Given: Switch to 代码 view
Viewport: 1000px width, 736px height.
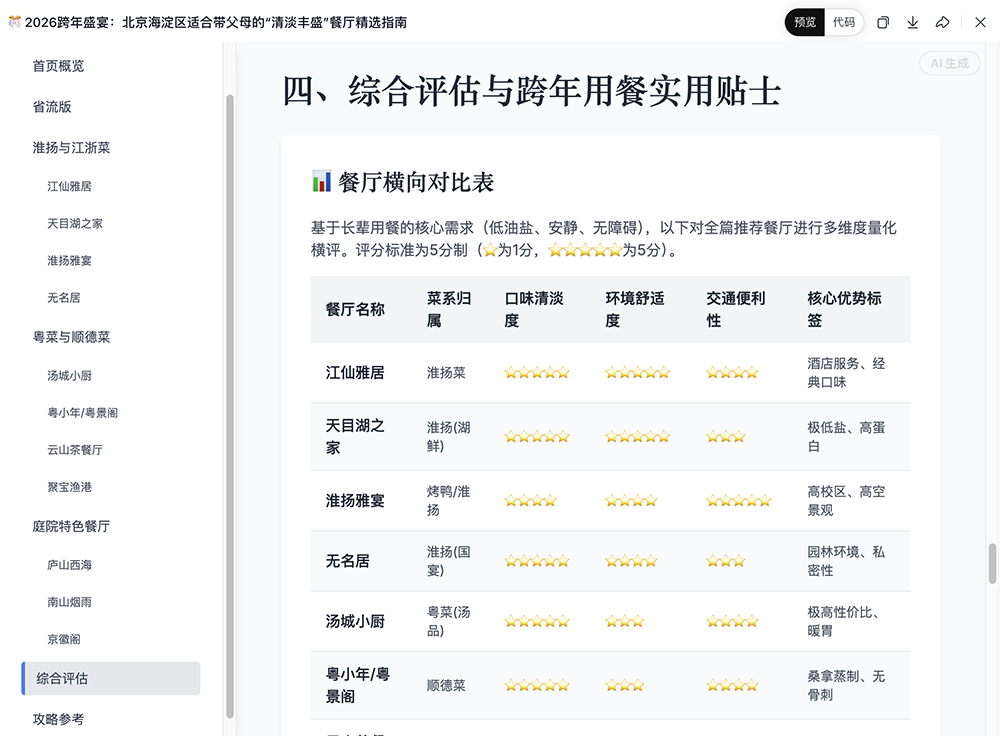Looking at the screenshot, I should tap(843, 22).
